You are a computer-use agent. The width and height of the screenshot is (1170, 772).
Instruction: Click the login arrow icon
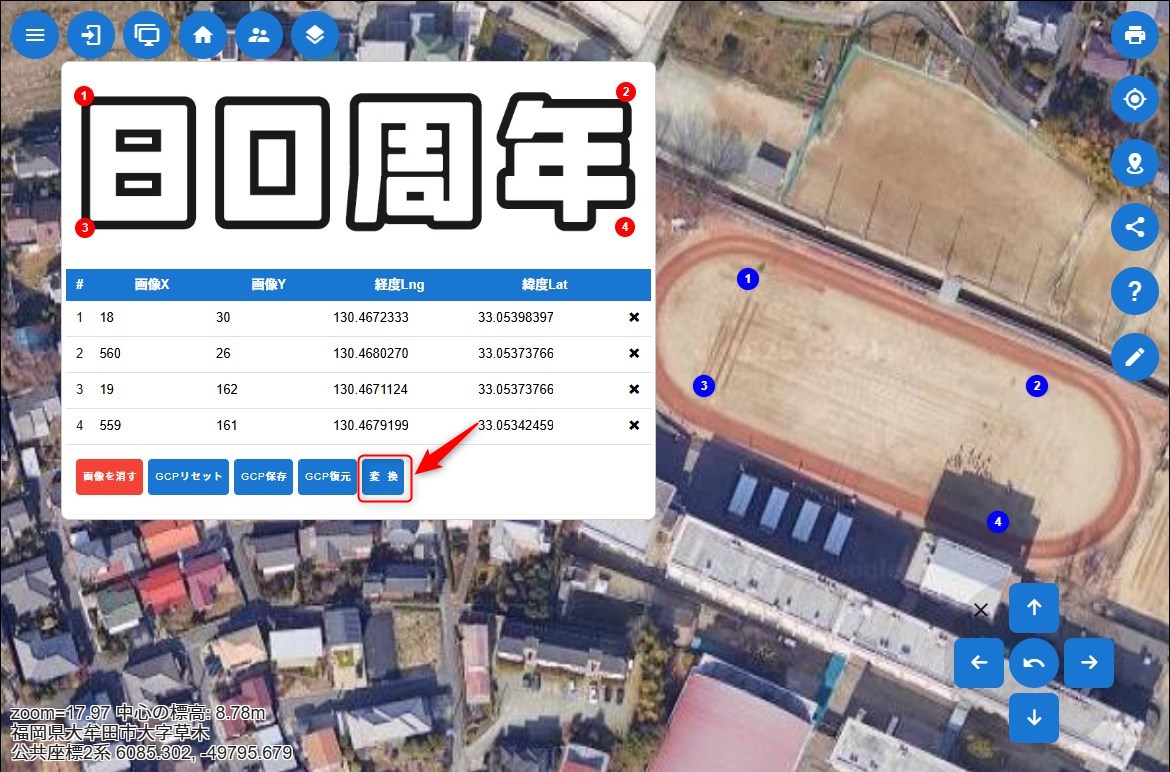coord(91,35)
